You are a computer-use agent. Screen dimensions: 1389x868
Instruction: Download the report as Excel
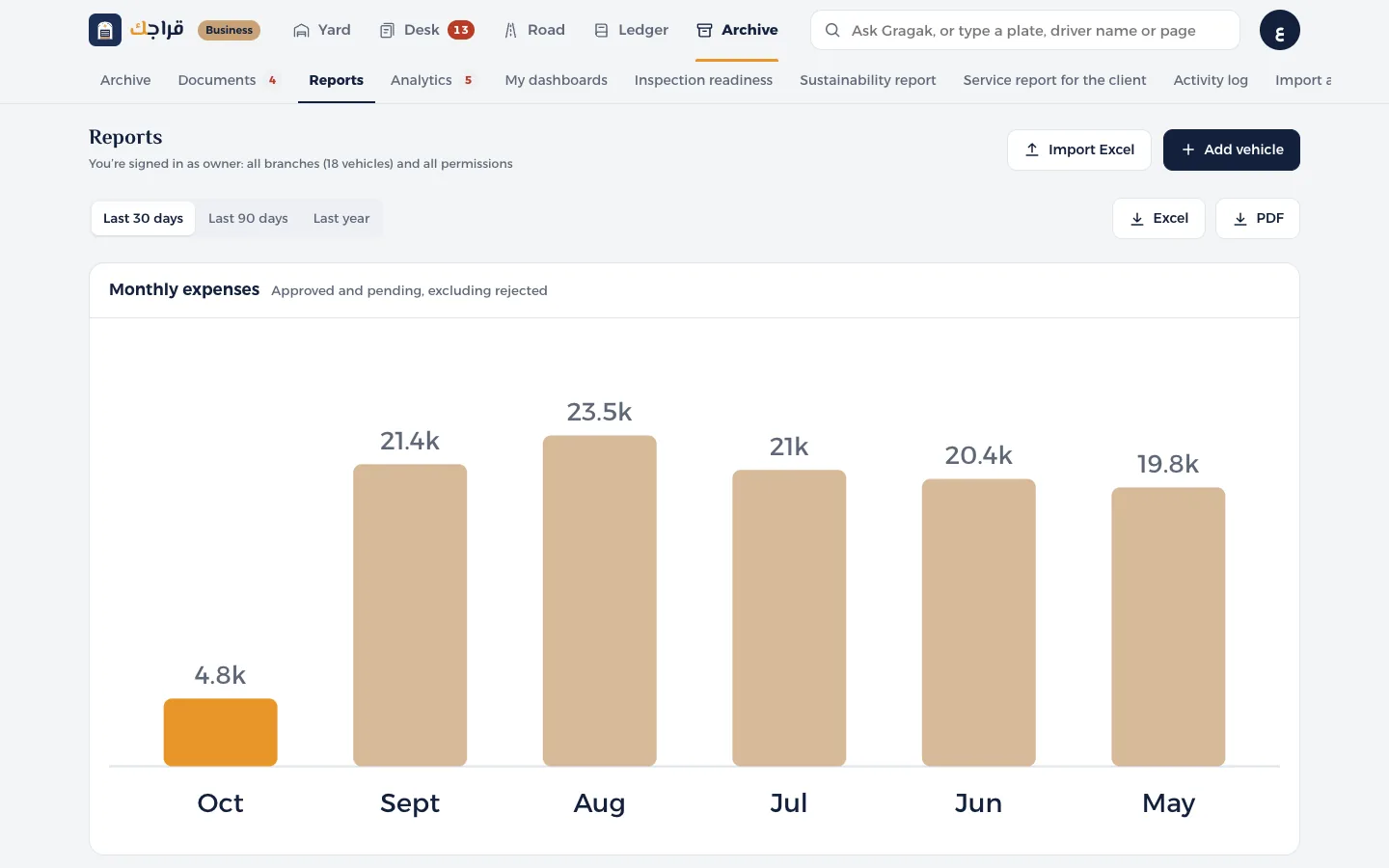[x=1158, y=218]
